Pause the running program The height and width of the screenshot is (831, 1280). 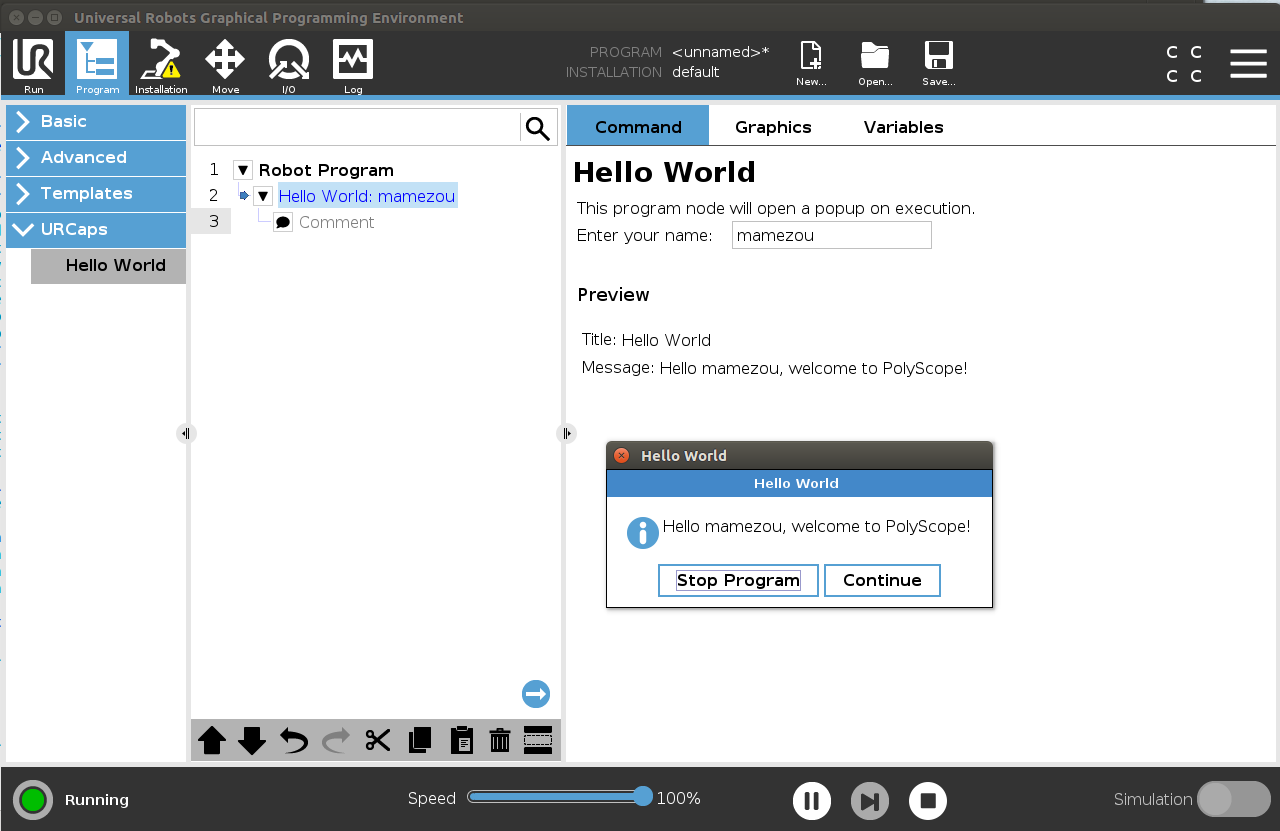[x=812, y=801]
